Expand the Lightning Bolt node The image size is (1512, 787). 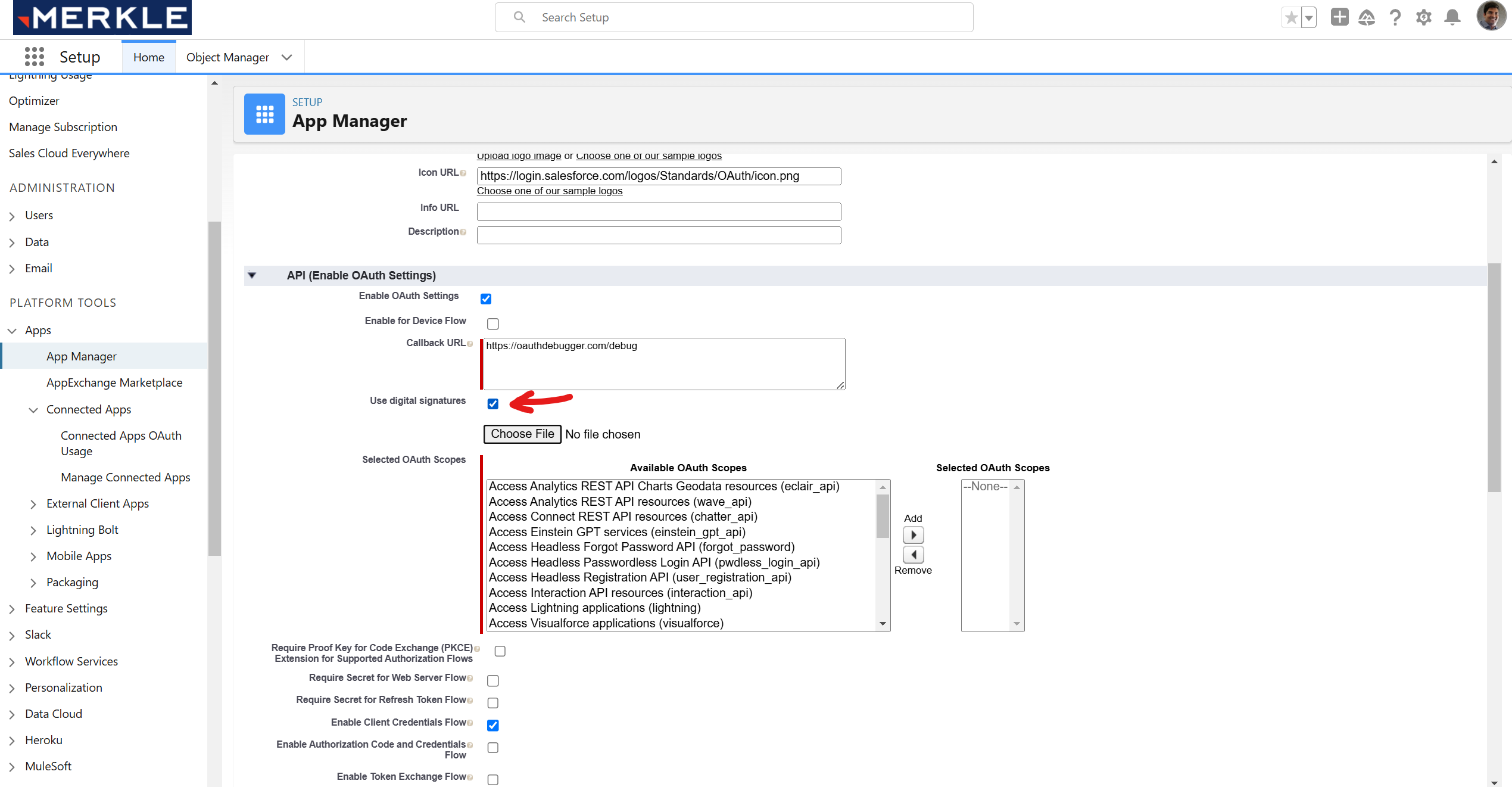click(33, 530)
